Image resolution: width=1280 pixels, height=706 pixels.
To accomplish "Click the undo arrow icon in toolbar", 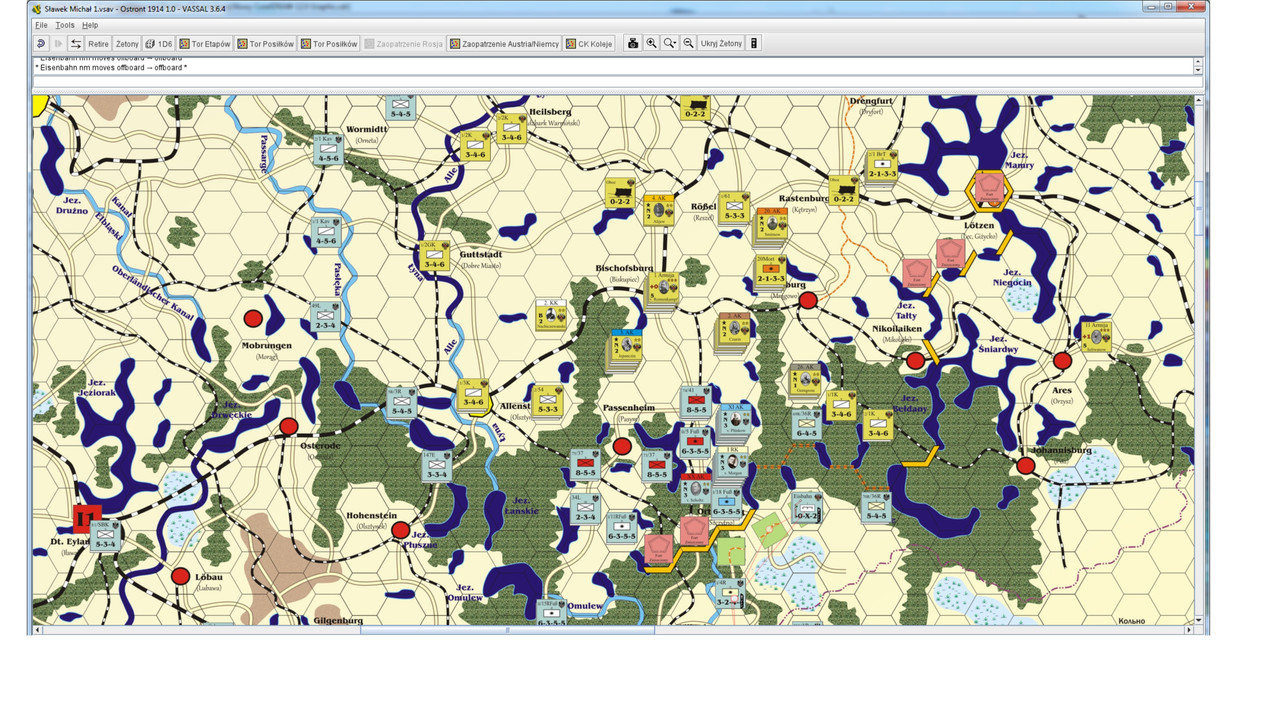I will pos(41,44).
